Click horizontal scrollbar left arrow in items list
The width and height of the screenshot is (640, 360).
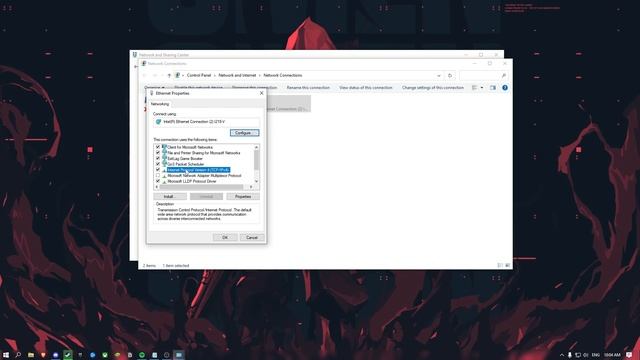157,187
